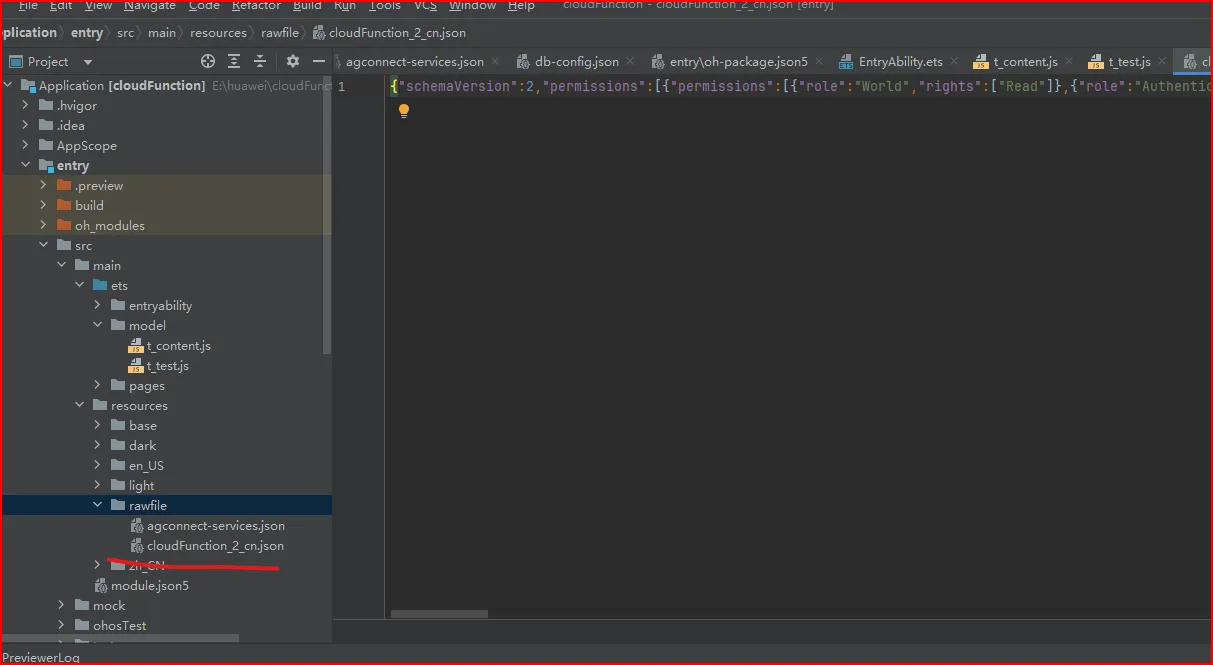Click the .preview folder icon

coord(65,186)
